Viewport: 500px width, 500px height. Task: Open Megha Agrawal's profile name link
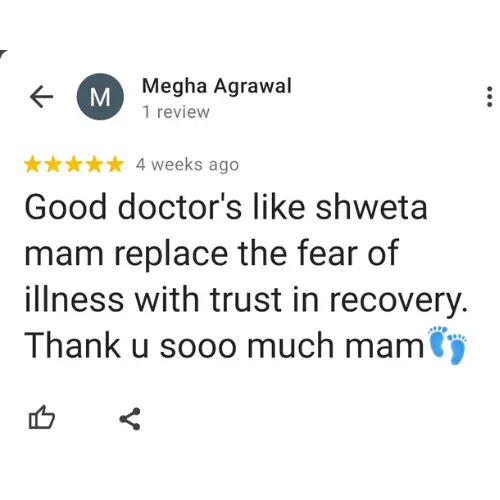pyautogui.click(x=217, y=86)
